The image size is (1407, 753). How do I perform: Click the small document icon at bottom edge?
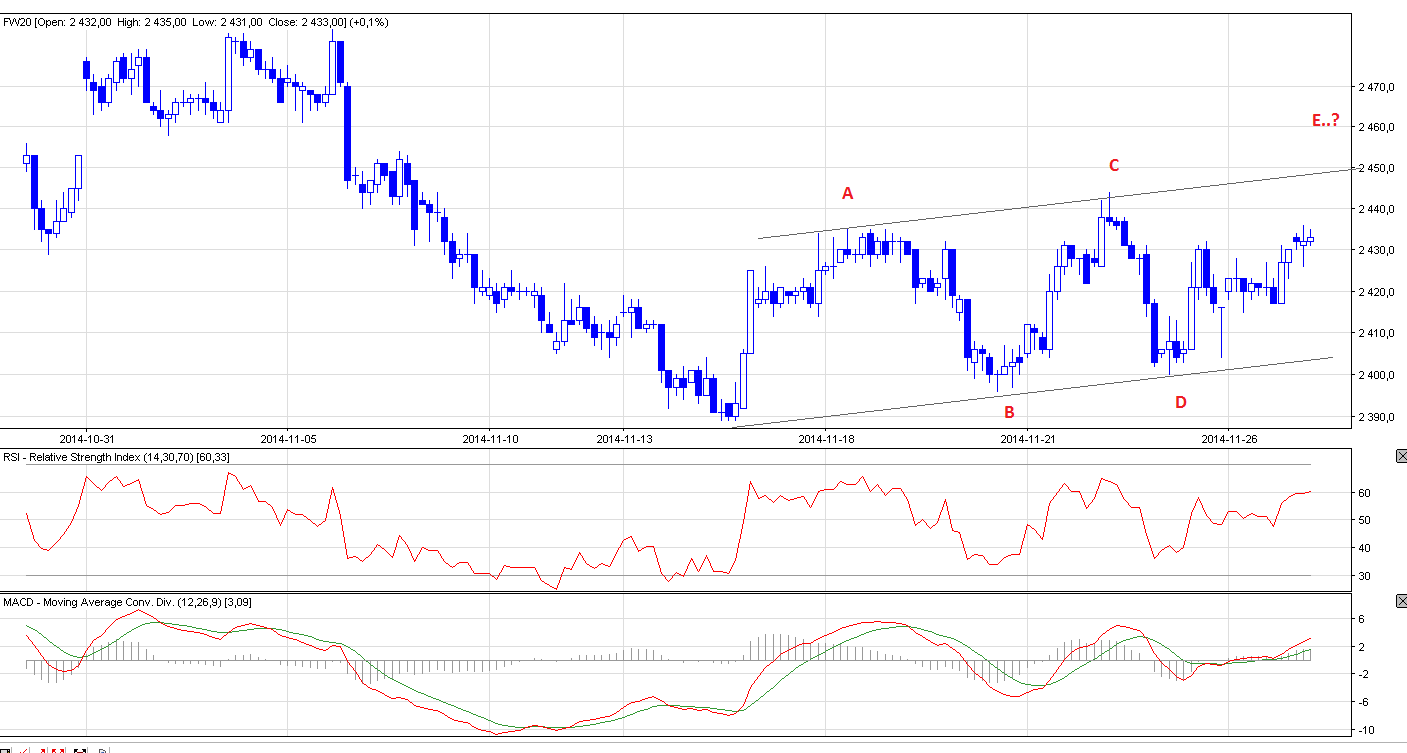tap(103, 750)
